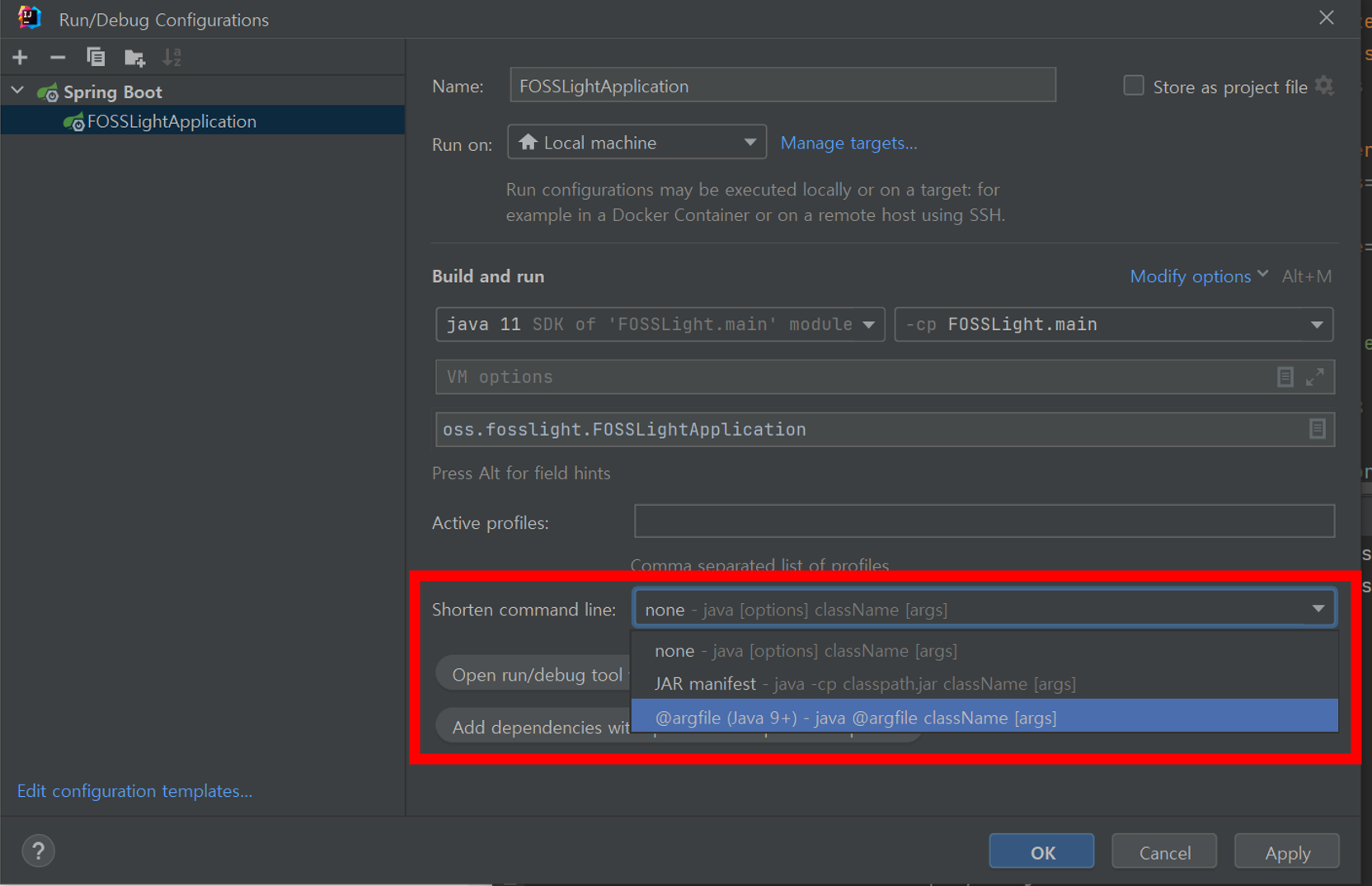Screen dimensions: 1372x886
Task: Apply the configuration changes
Action: click(1287, 851)
